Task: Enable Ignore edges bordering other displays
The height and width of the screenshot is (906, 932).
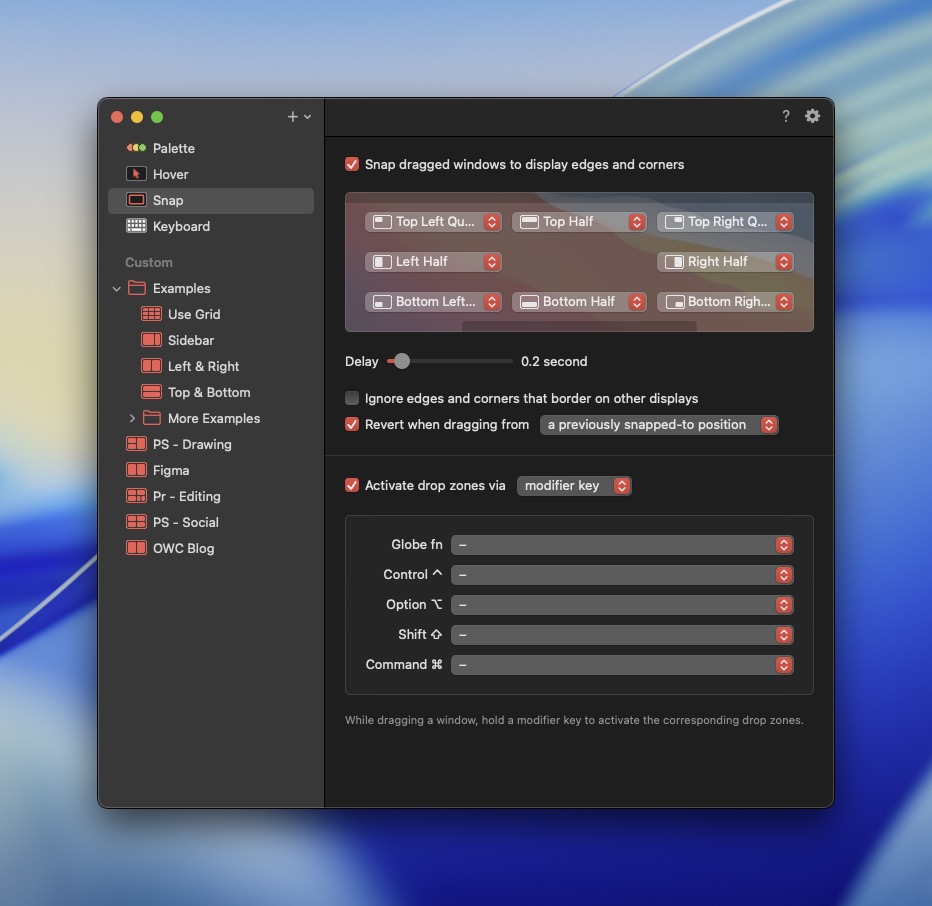Action: pyautogui.click(x=352, y=398)
